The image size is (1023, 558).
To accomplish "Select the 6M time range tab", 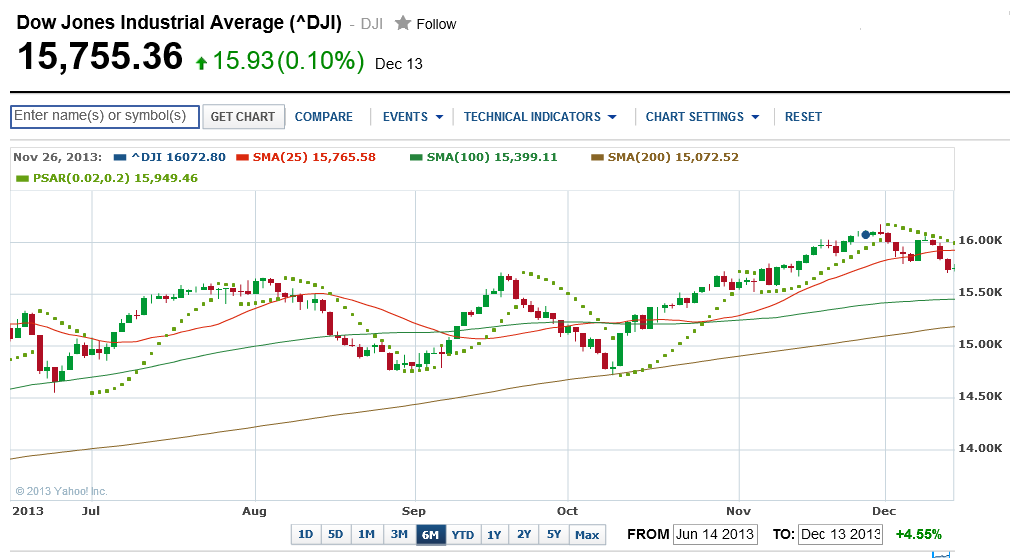I will point(431,535).
